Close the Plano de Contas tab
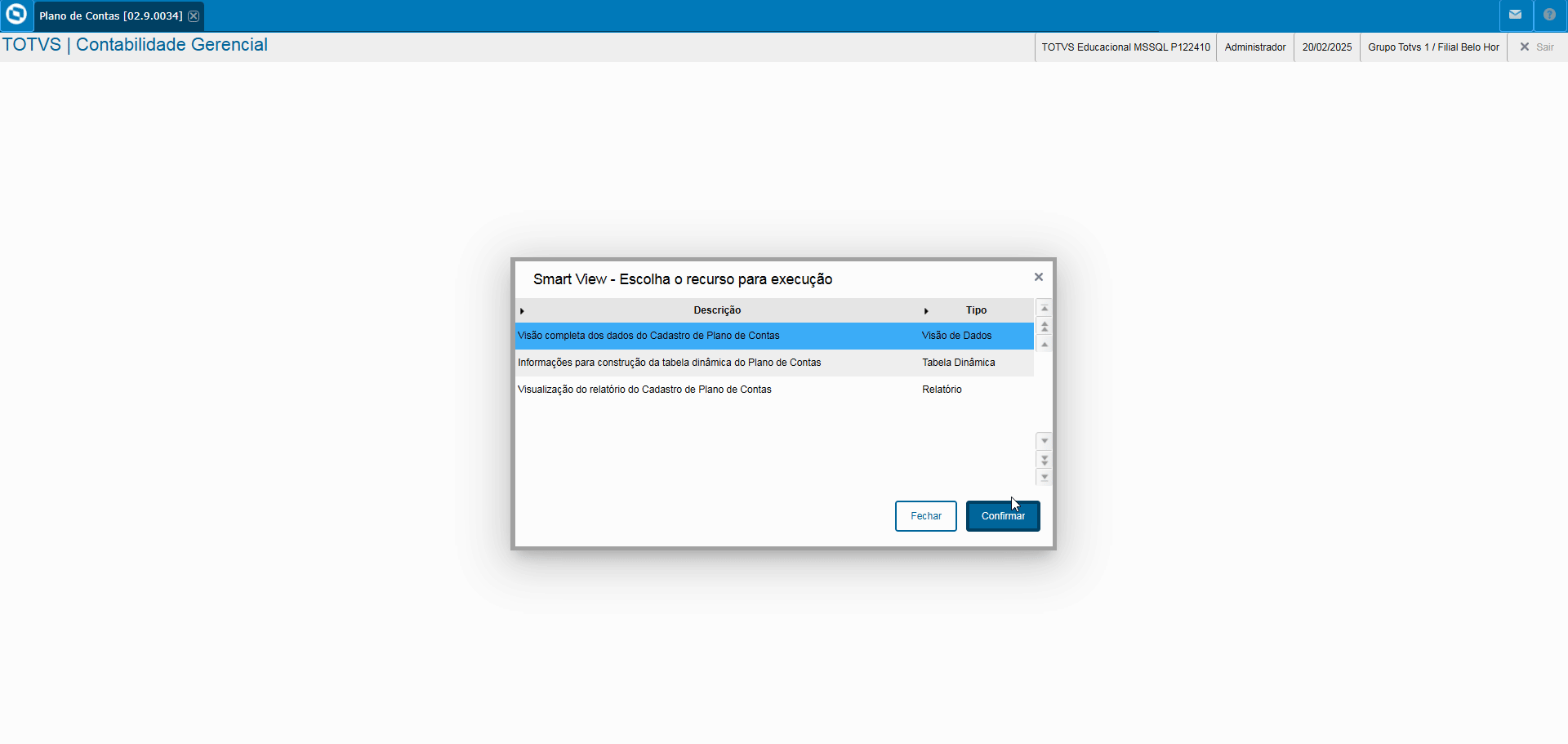Image resolution: width=1568 pixels, height=744 pixels. click(194, 16)
